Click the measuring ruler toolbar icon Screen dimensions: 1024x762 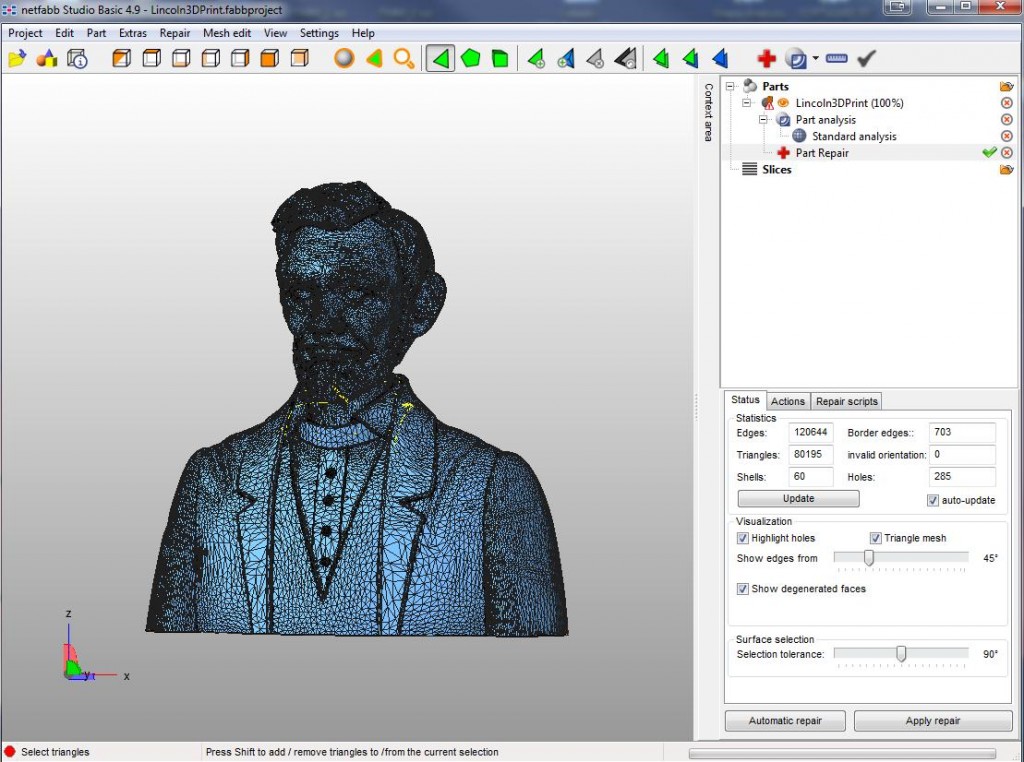coord(837,59)
